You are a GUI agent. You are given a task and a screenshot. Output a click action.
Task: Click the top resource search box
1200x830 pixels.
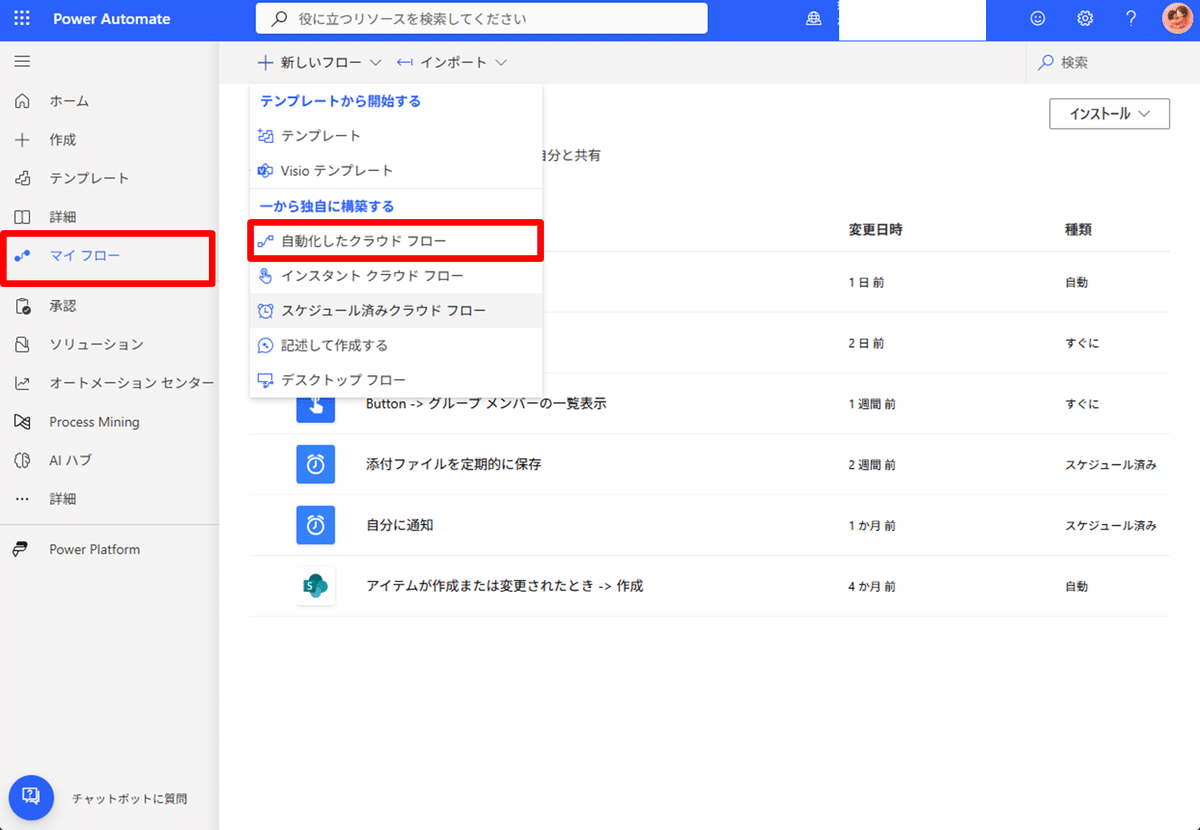[x=482, y=18]
